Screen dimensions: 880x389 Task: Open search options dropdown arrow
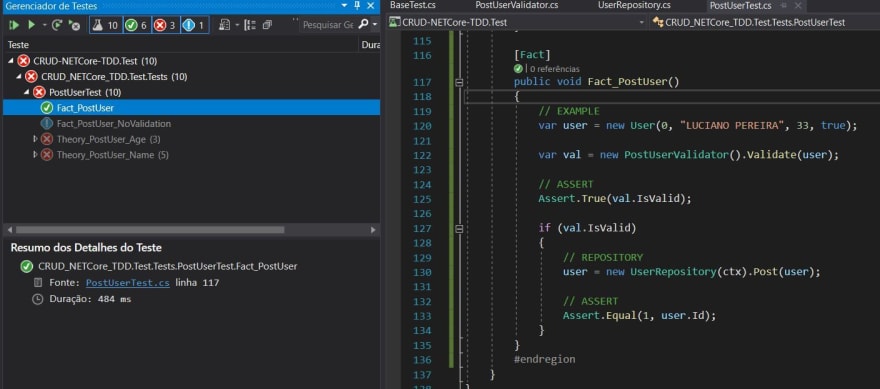[375, 25]
